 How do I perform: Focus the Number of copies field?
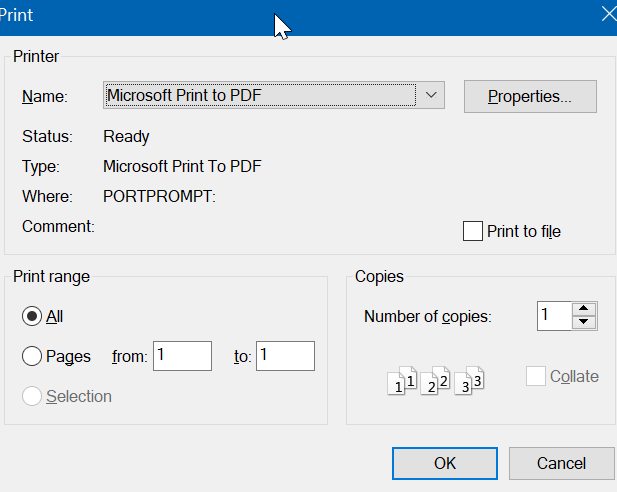[553, 316]
